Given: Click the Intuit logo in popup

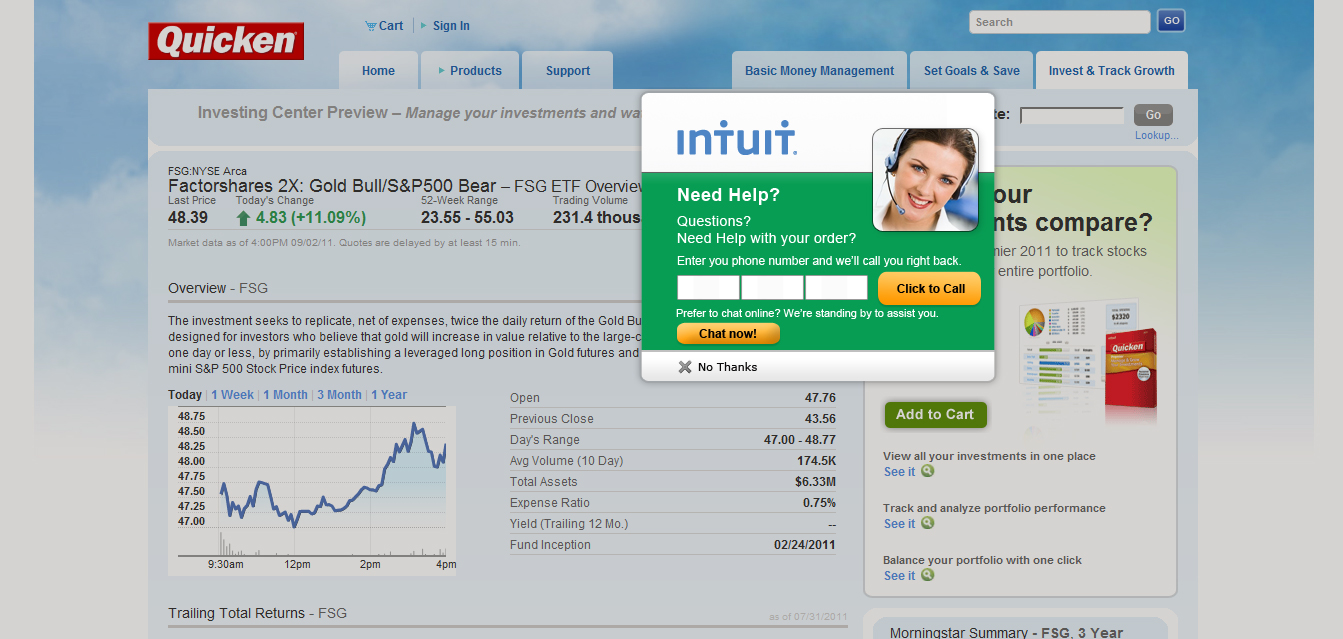Looking at the screenshot, I should coord(736,138).
